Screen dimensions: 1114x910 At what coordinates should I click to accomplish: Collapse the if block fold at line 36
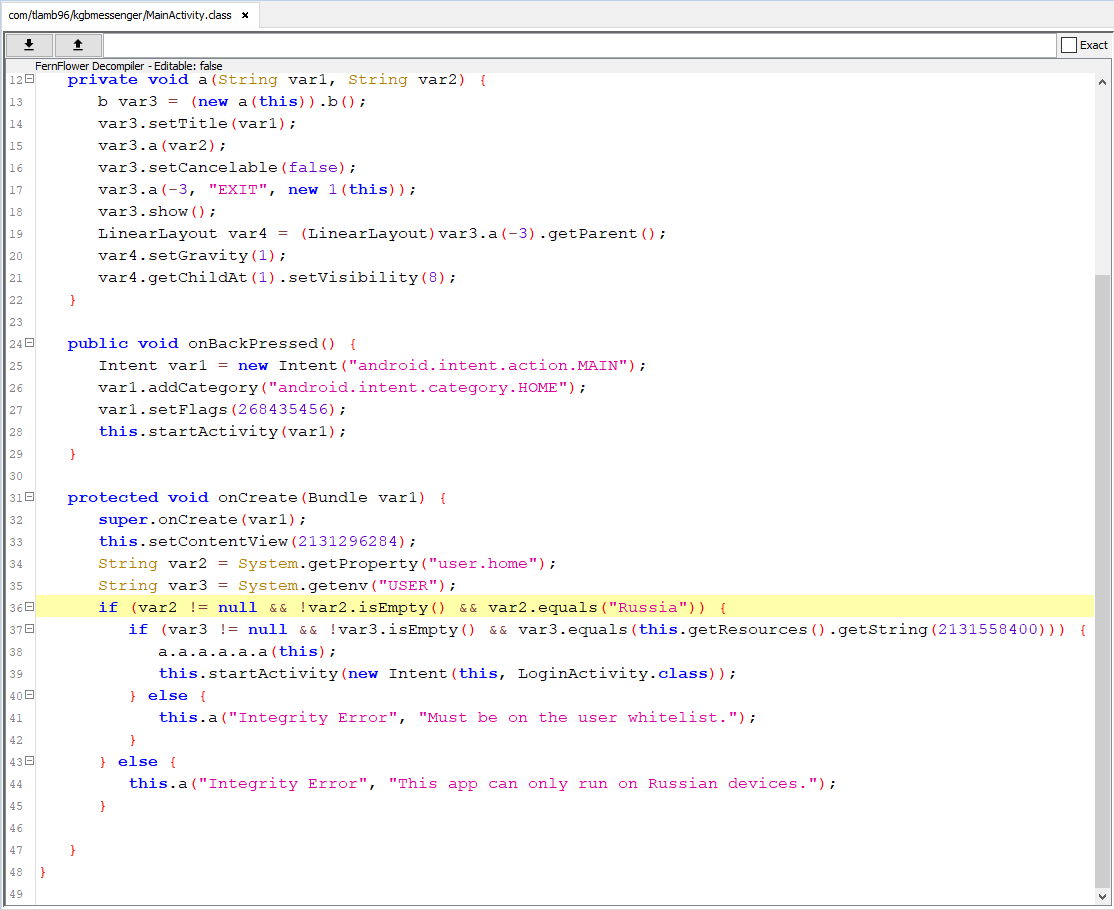click(x=30, y=607)
